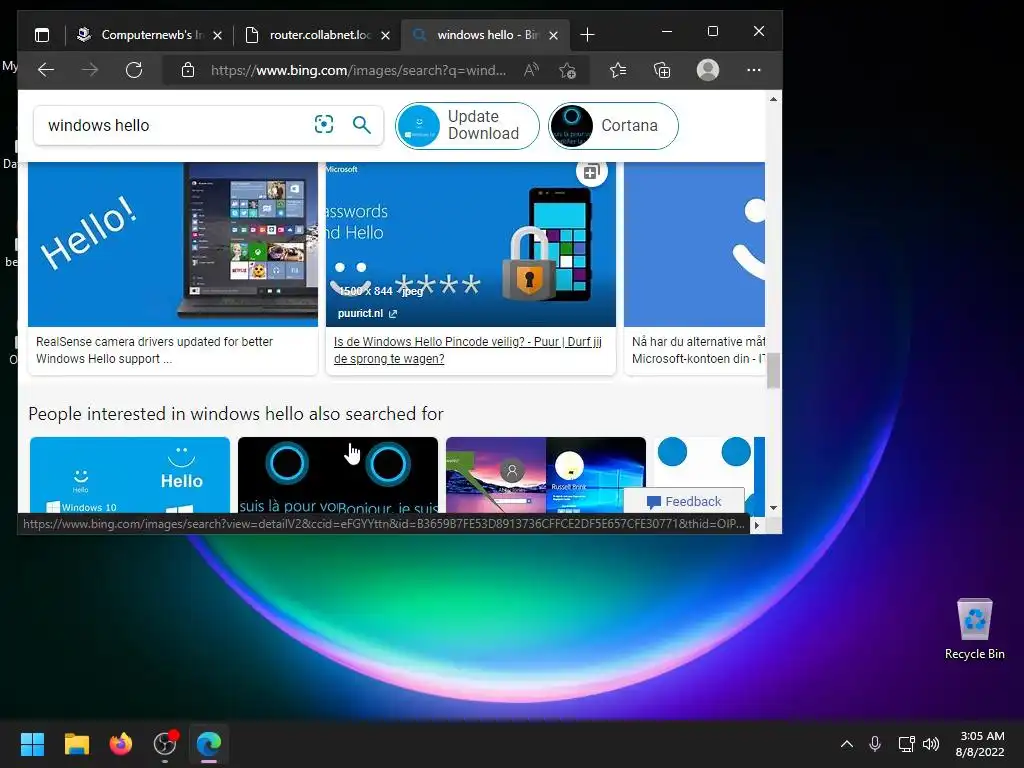Activate the Read aloud icon
Viewport: 1024px width, 768px height.
coord(531,70)
